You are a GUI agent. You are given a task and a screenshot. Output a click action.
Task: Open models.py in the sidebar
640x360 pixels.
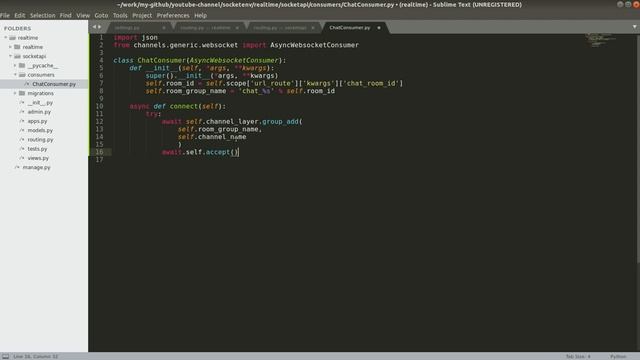coord(40,130)
